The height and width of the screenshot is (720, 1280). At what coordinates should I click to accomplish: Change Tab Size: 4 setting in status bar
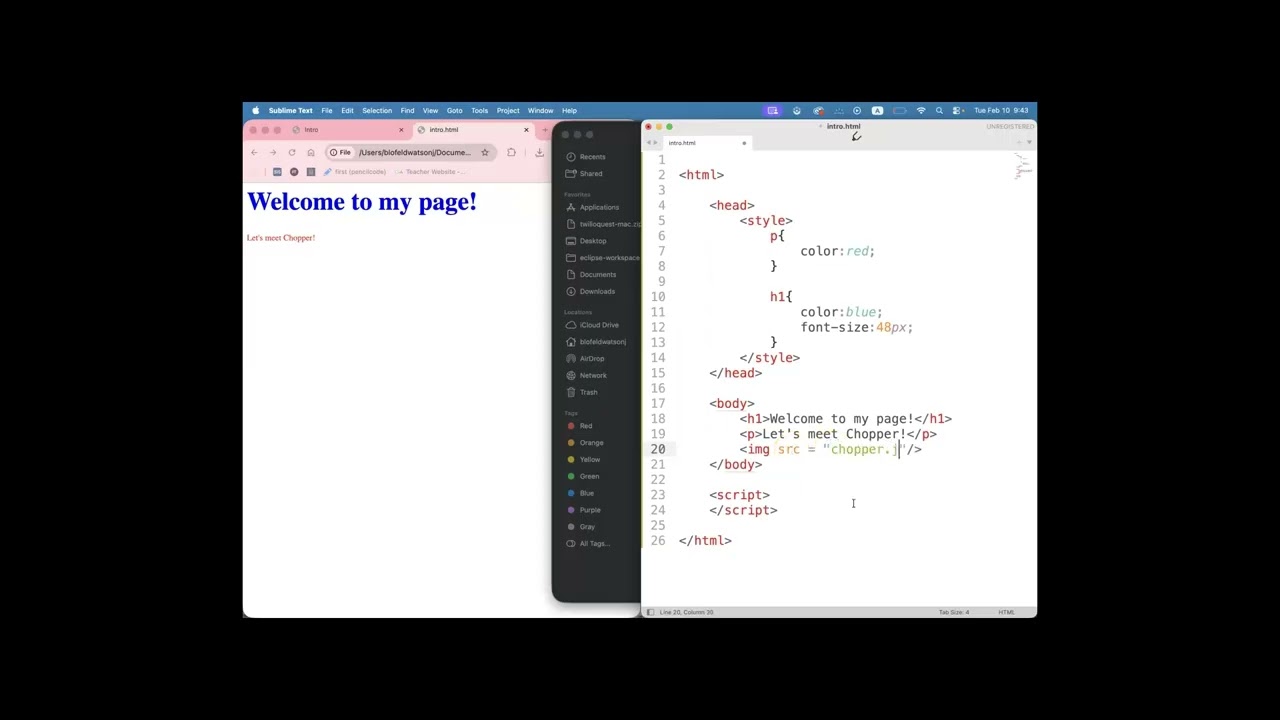pyautogui.click(x=953, y=612)
